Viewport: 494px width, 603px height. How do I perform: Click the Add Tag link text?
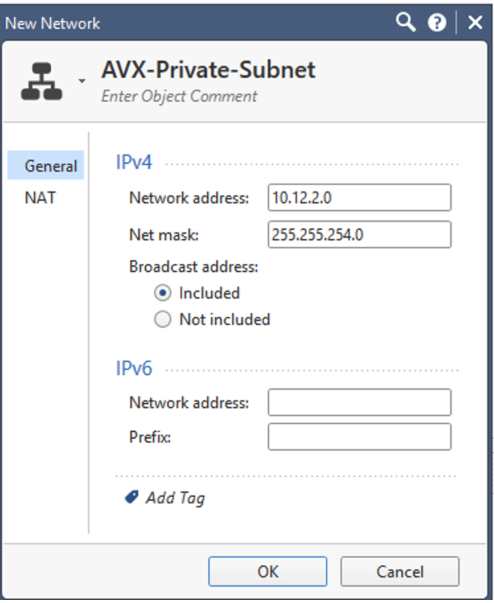[x=175, y=498]
